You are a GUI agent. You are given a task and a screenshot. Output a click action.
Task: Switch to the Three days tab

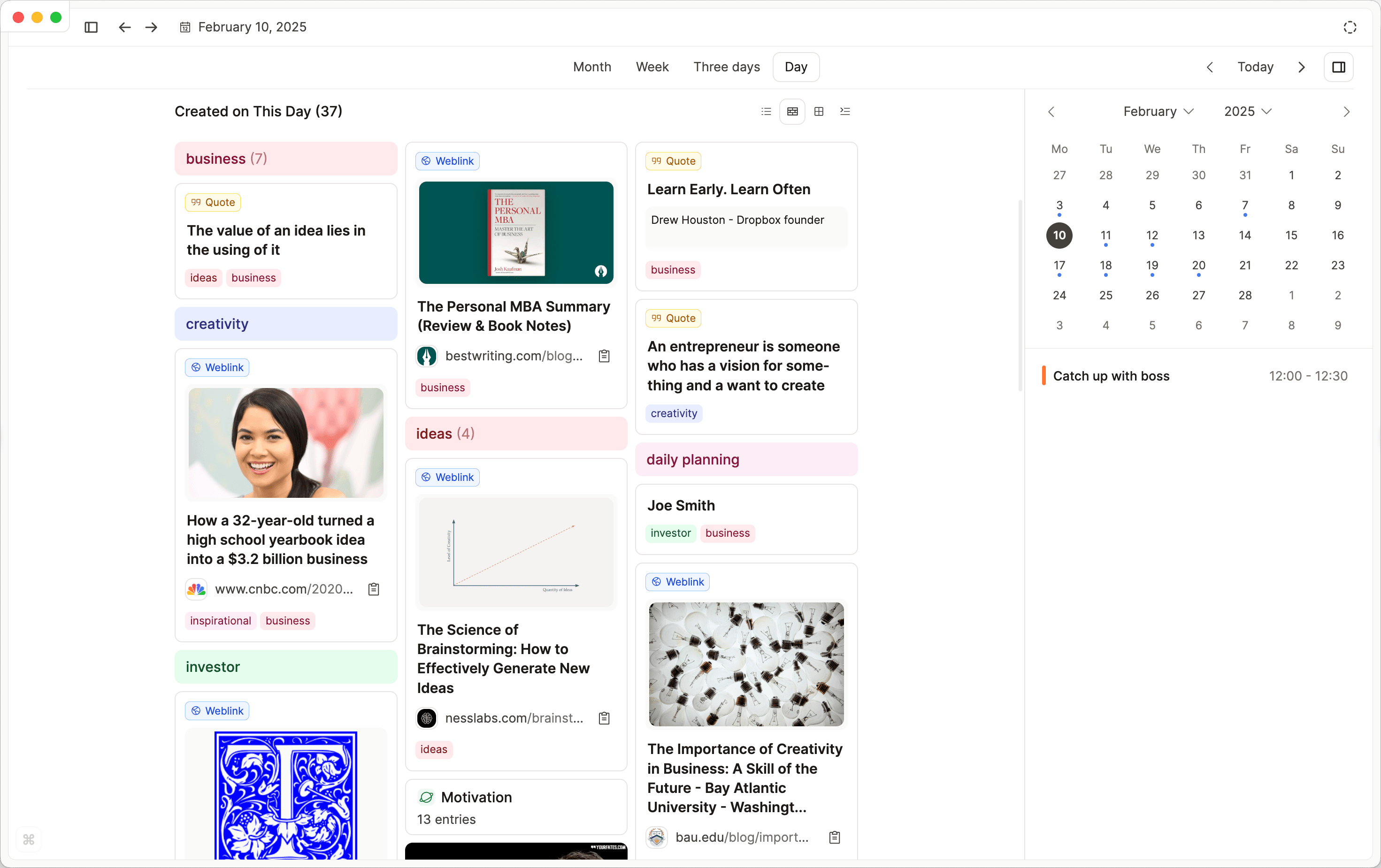[726, 67]
